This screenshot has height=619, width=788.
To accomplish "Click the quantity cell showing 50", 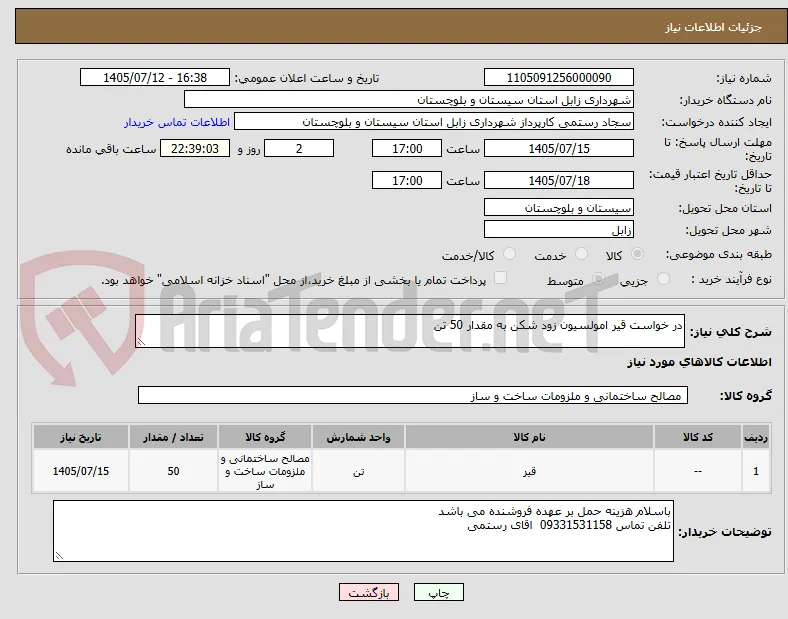I will click(173, 471).
